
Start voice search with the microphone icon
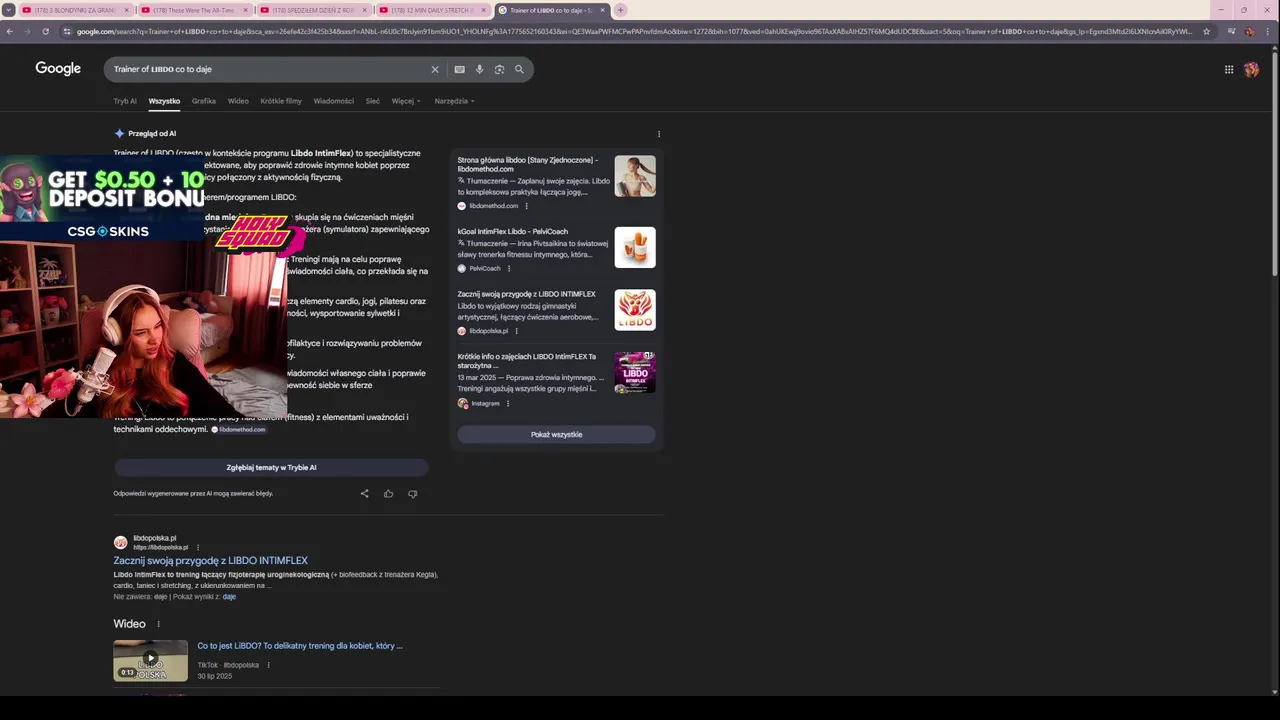(x=479, y=69)
